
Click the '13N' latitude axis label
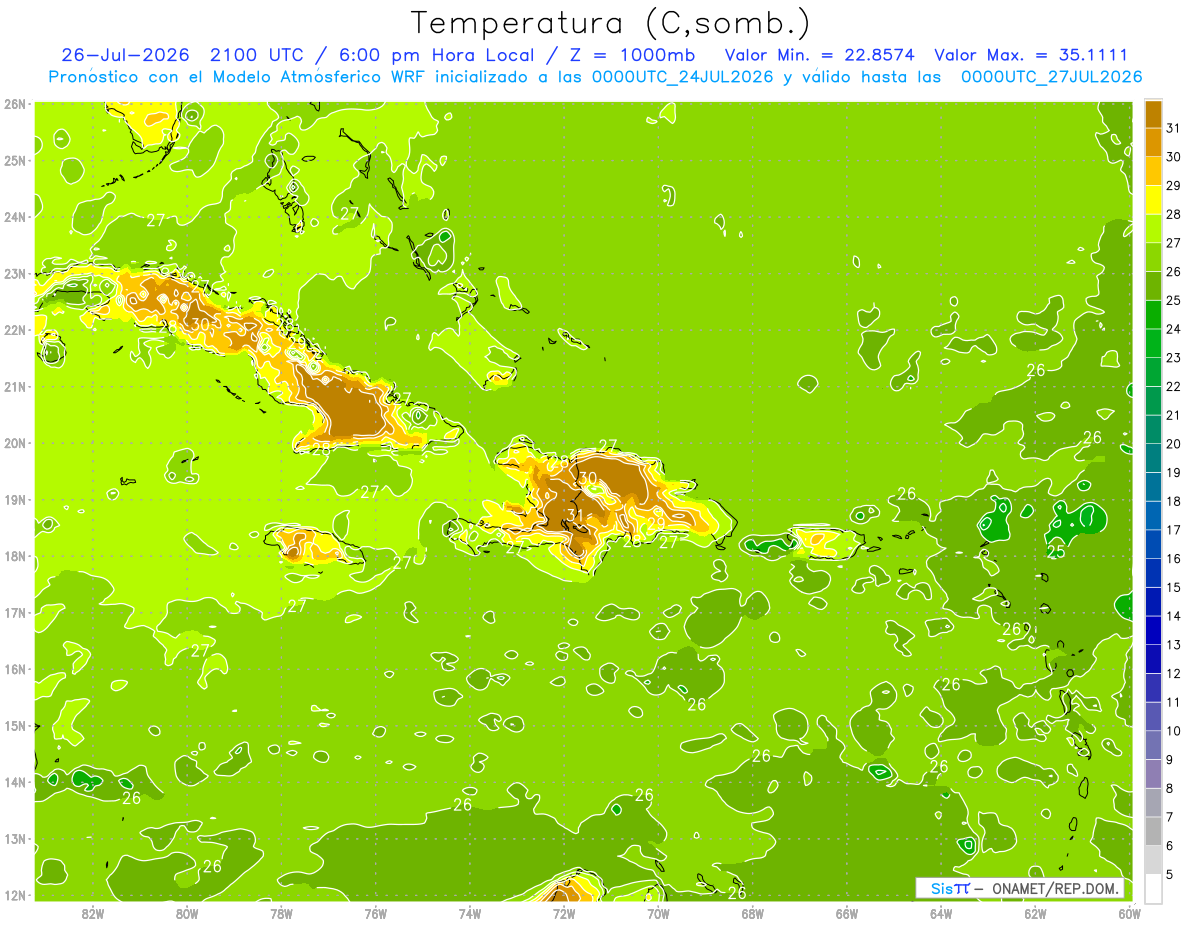point(14,838)
